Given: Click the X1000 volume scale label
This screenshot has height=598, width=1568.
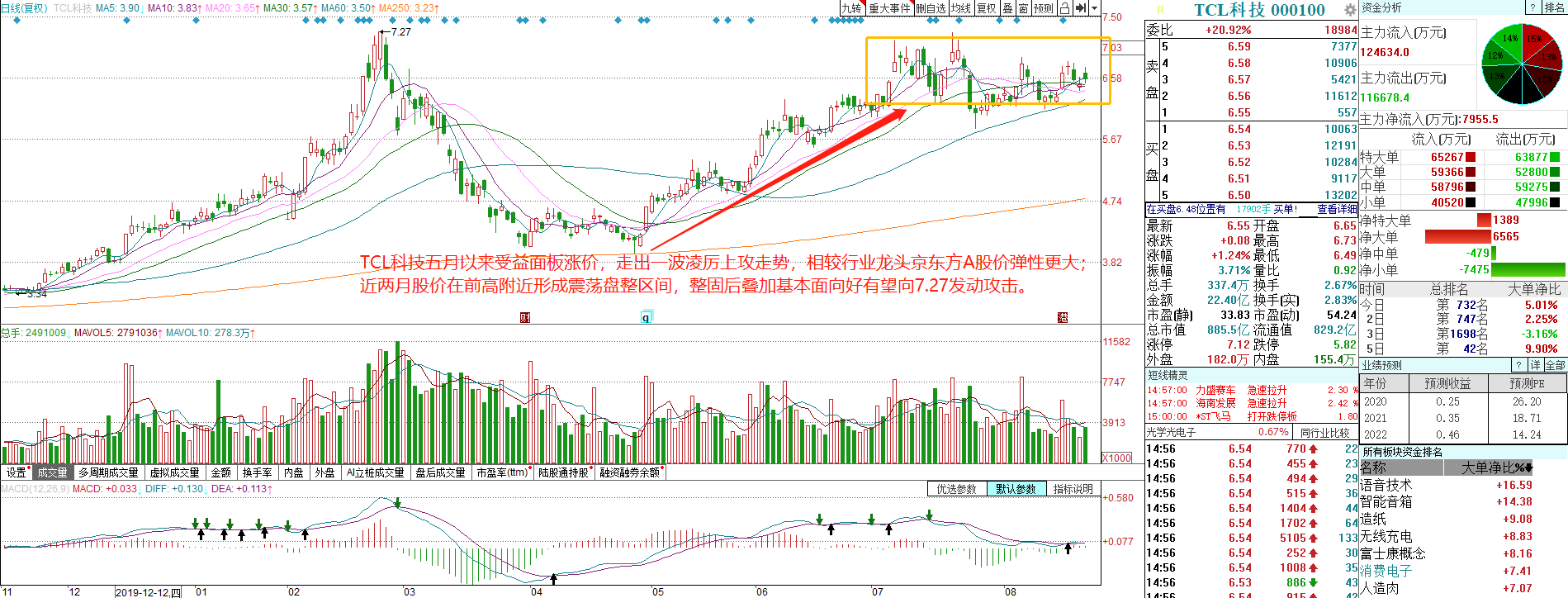Looking at the screenshot, I should pos(1116,458).
